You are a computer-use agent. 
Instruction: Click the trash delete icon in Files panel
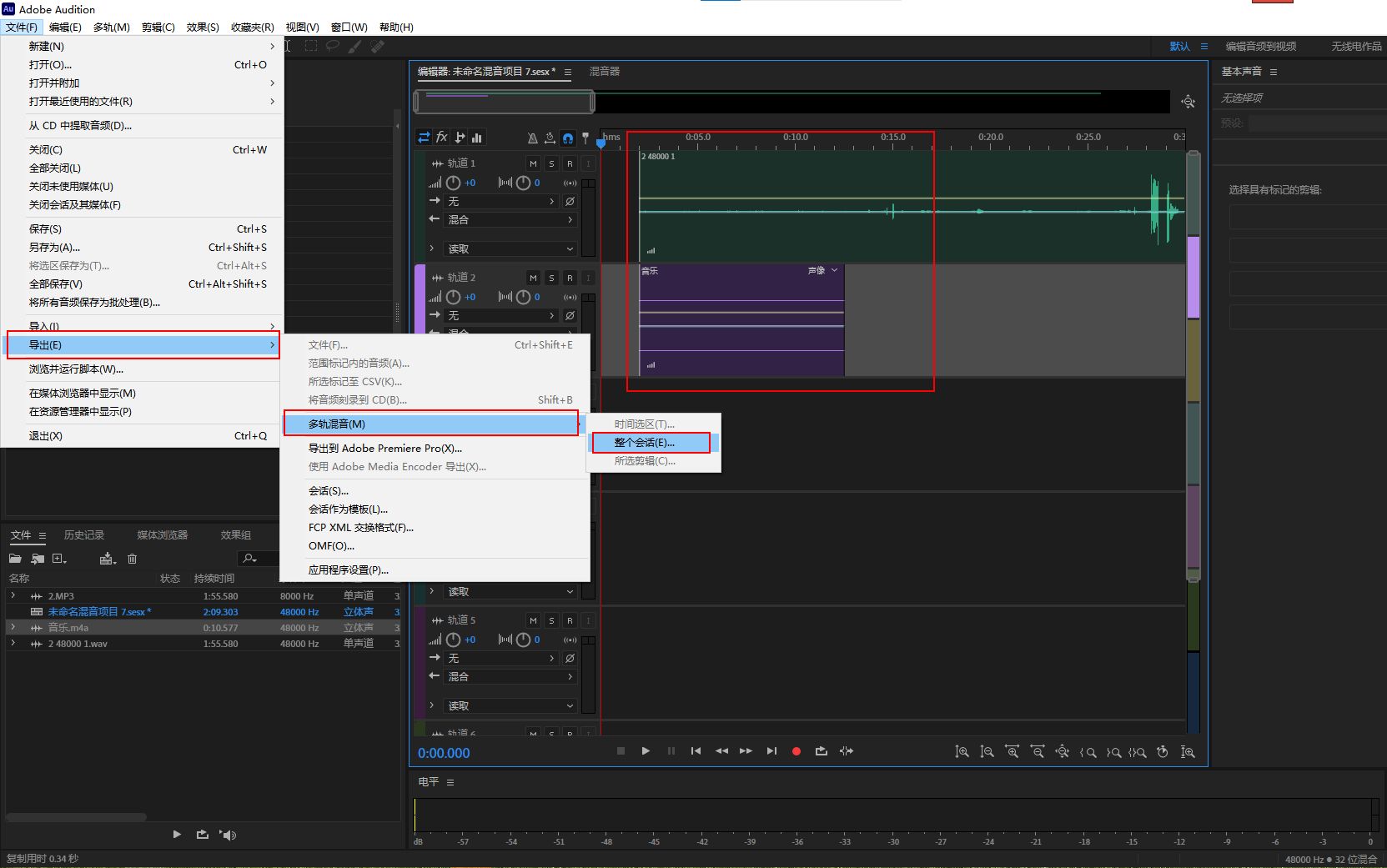click(x=132, y=559)
